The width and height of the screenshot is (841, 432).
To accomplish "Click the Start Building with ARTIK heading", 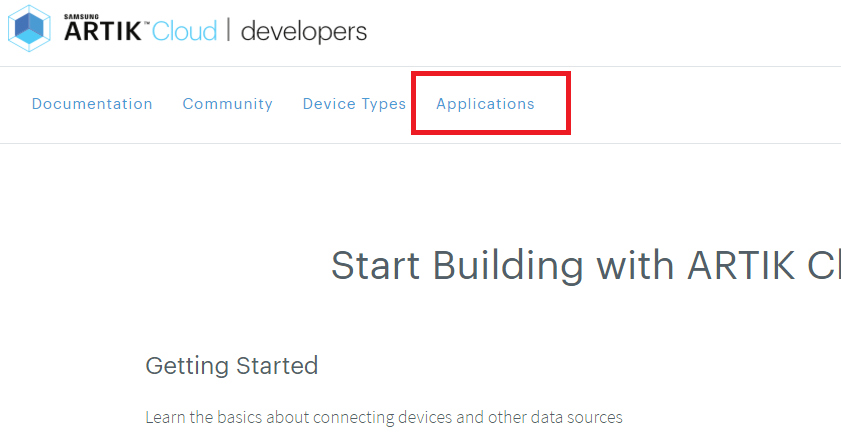I will [586, 266].
